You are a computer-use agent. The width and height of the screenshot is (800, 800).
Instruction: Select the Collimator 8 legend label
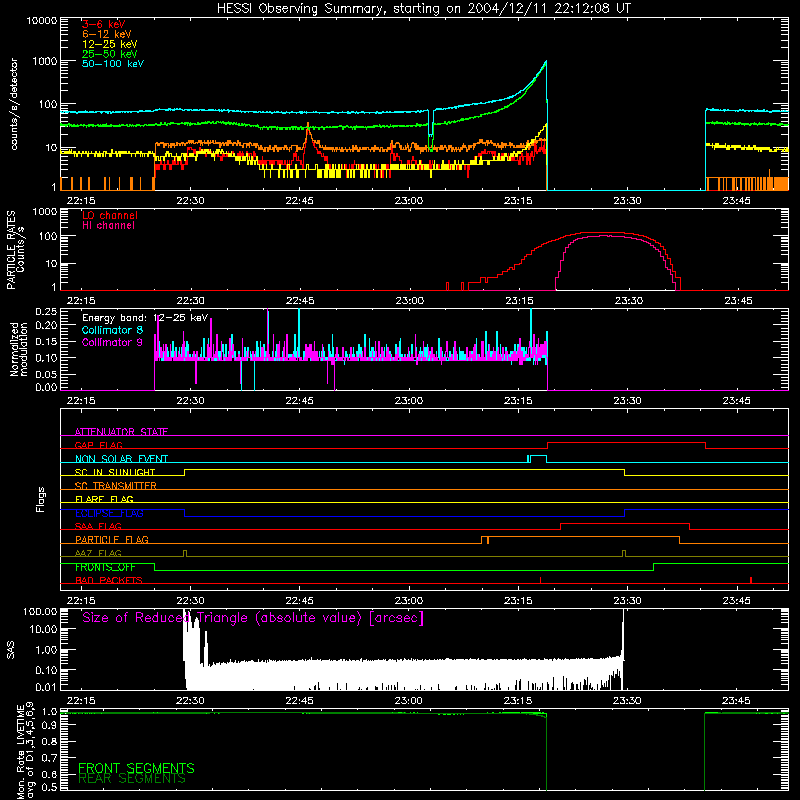point(112,330)
